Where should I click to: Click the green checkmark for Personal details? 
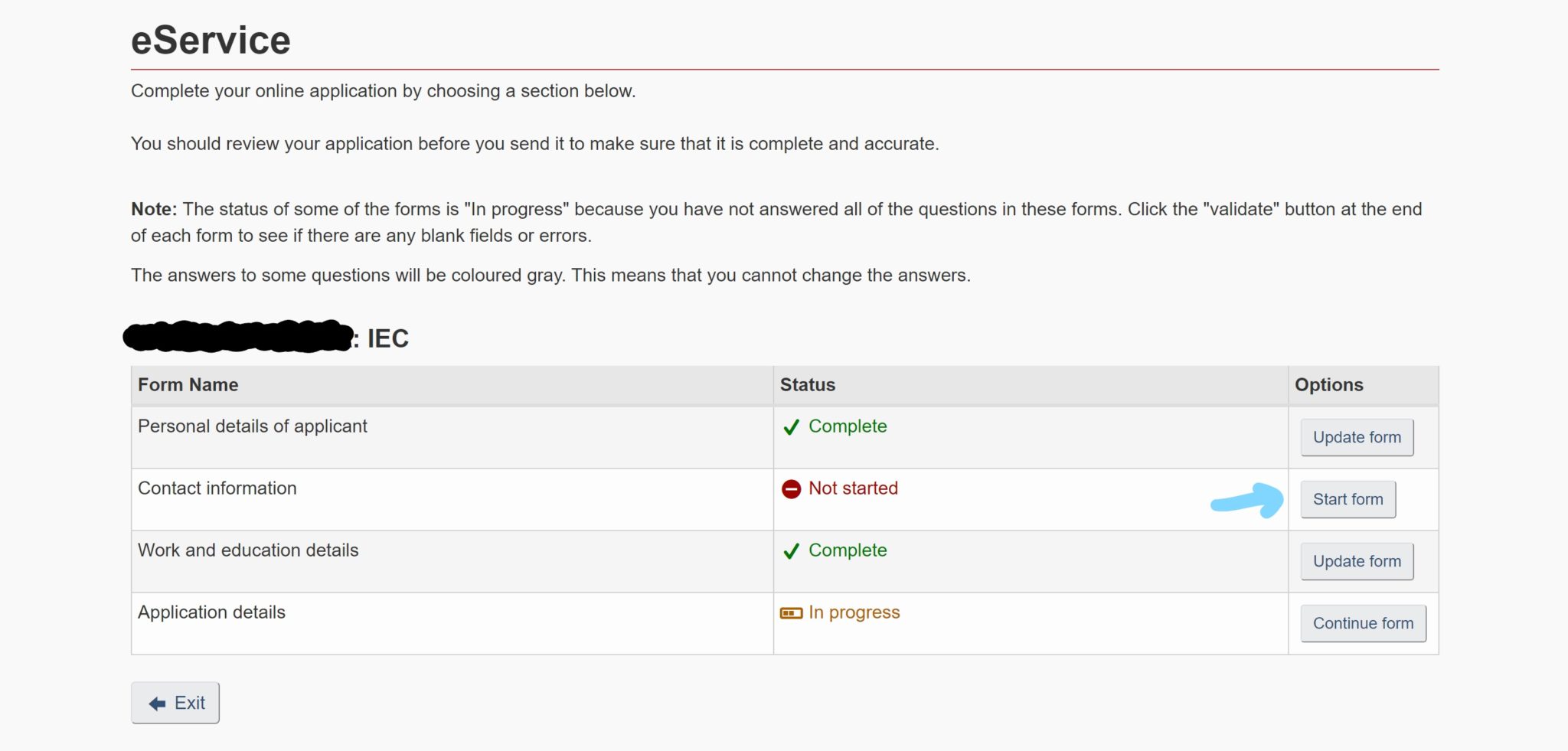tap(791, 427)
